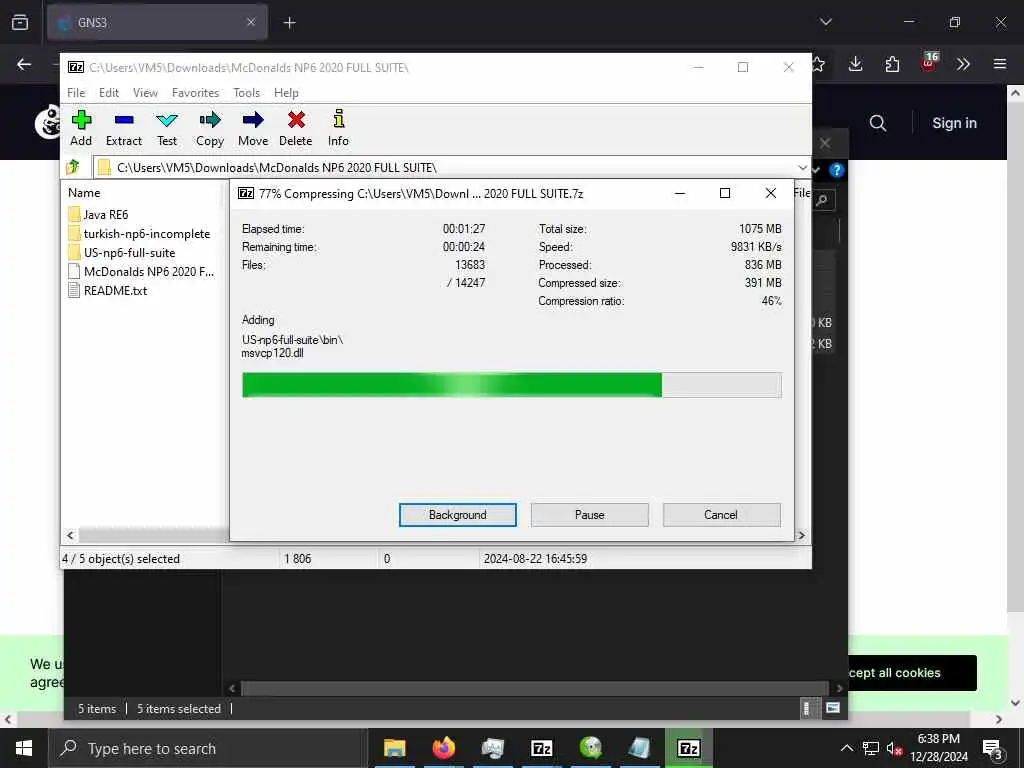Show hidden system tray icons chevron
This screenshot has width=1024, height=768.
846,748
